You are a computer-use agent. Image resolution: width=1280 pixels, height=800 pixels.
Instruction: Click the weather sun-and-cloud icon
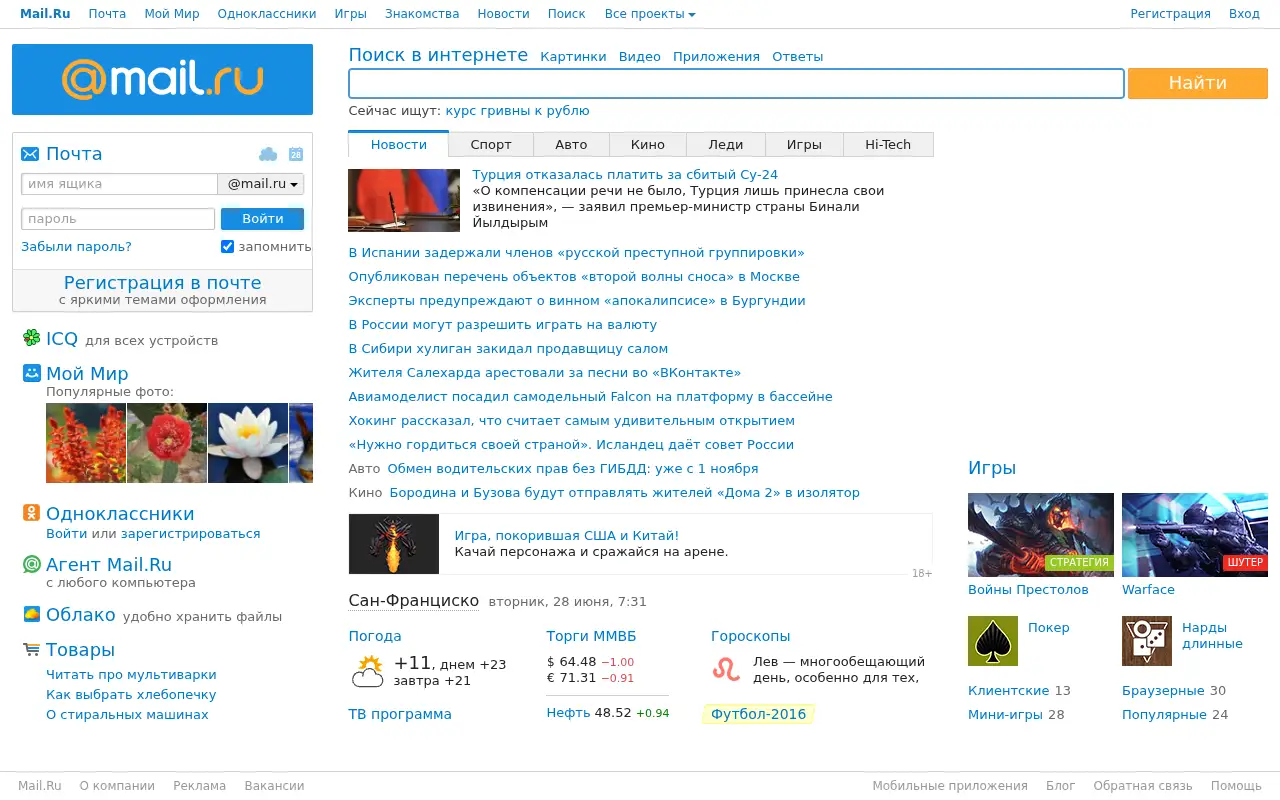[367, 671]
